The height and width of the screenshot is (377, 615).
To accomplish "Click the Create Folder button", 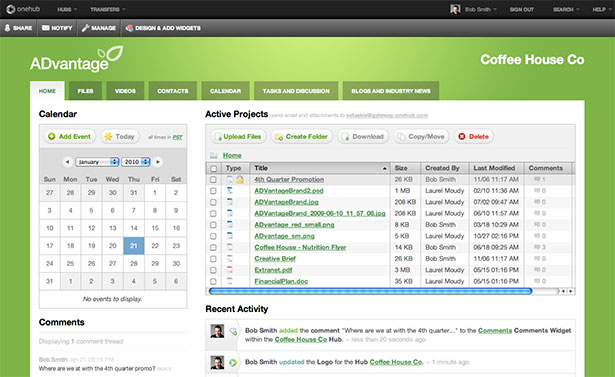I will click(302, 137).
